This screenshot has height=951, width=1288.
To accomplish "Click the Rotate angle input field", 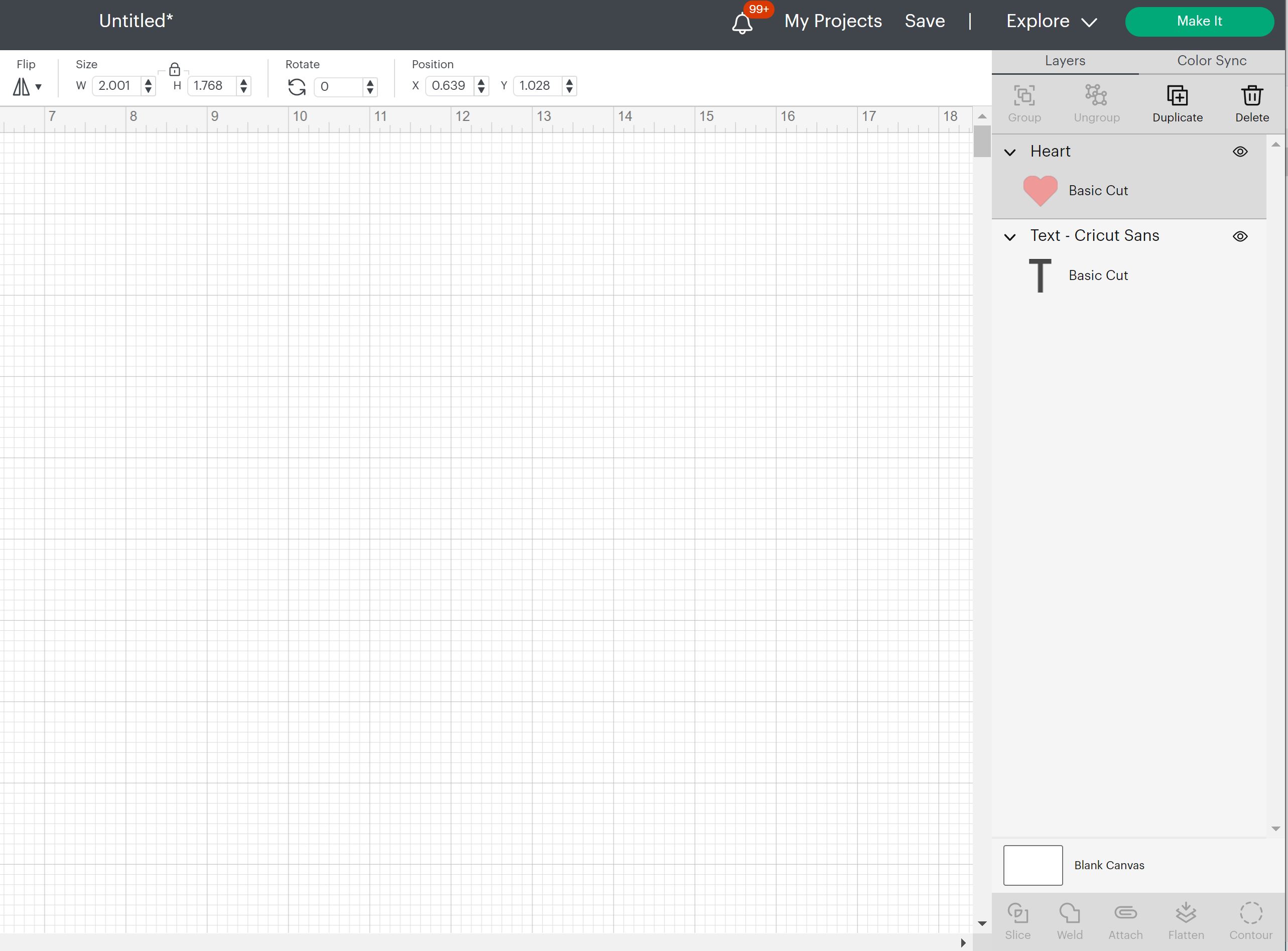I will 338,87.
